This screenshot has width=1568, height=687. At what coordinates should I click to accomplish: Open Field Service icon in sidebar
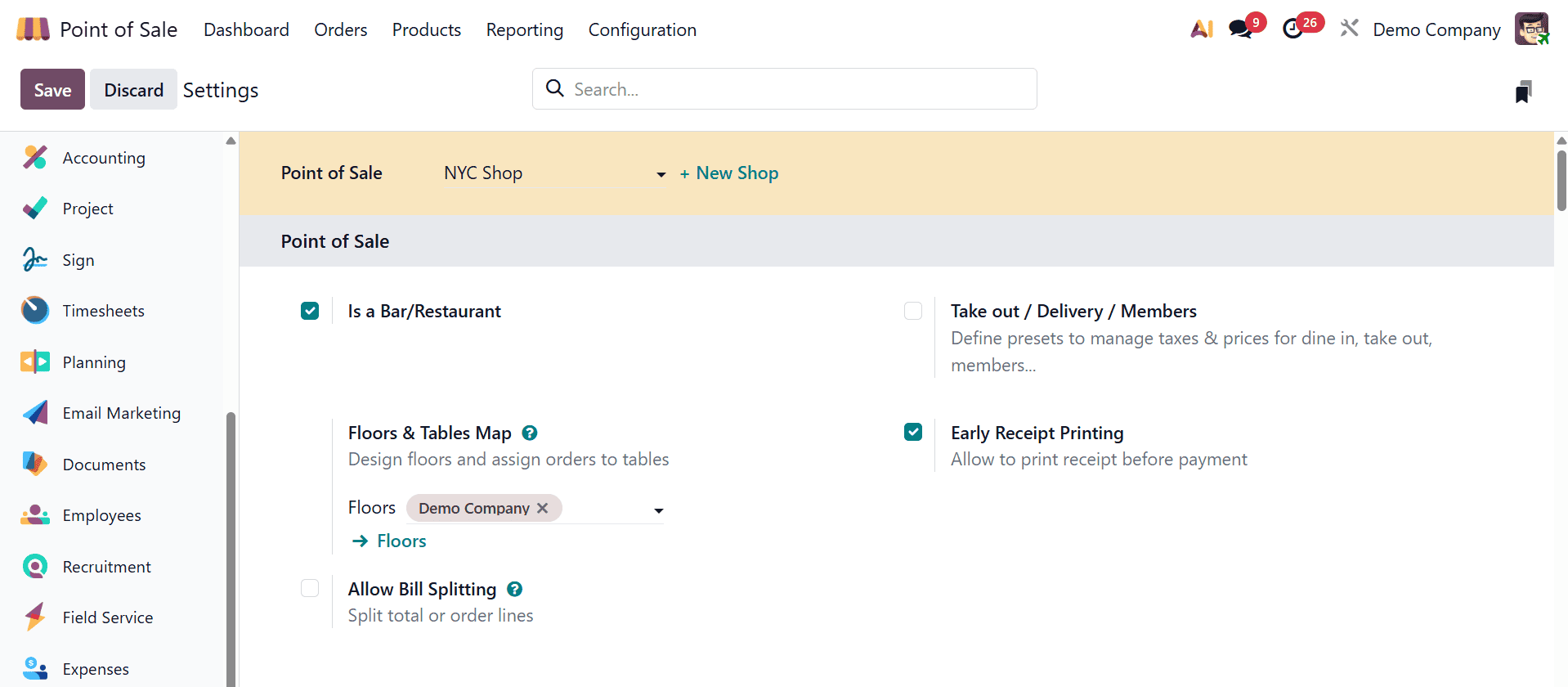pos(35,617)
